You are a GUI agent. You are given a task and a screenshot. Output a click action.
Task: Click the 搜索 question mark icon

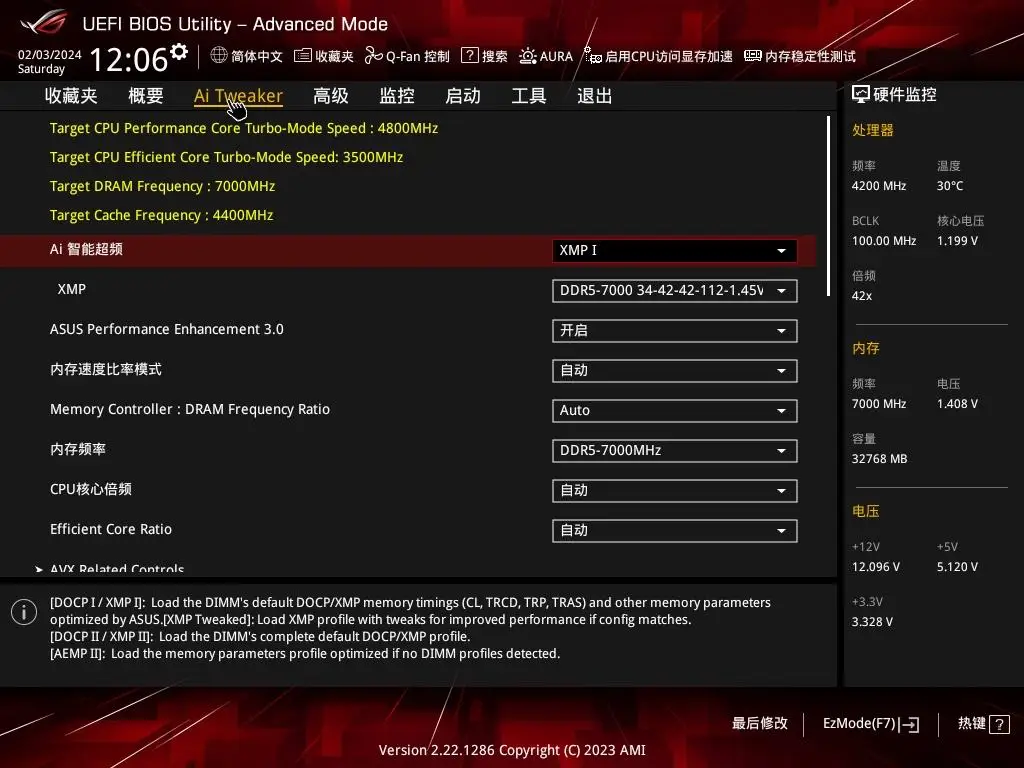coord(469,56)
